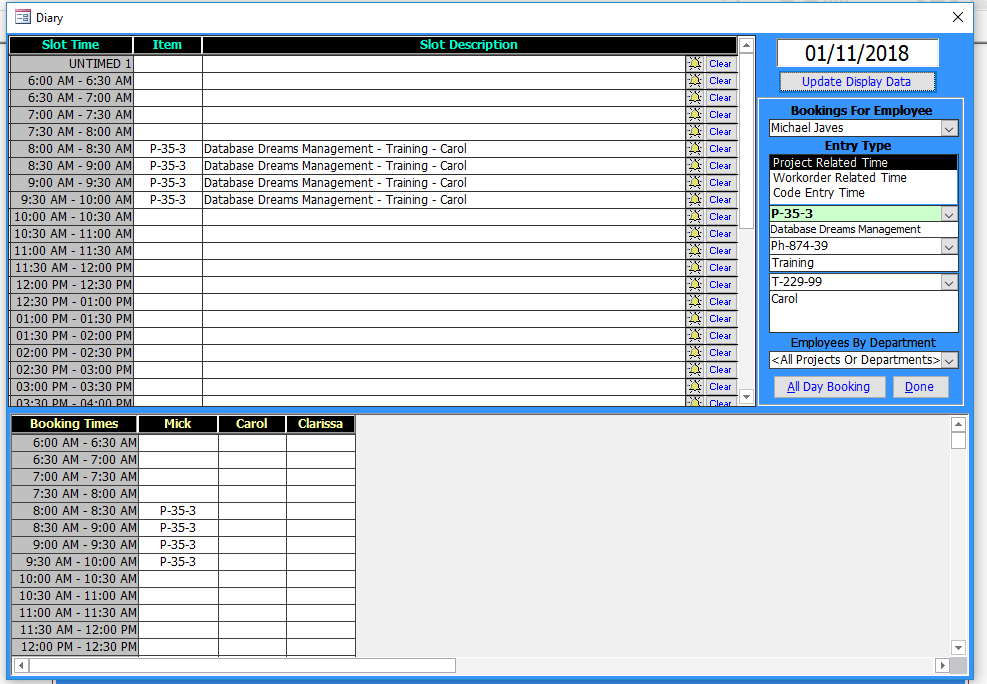987x684 pixels.
Task: Click scroll-down arrow of lower booking panel
Action: (958, 648)
